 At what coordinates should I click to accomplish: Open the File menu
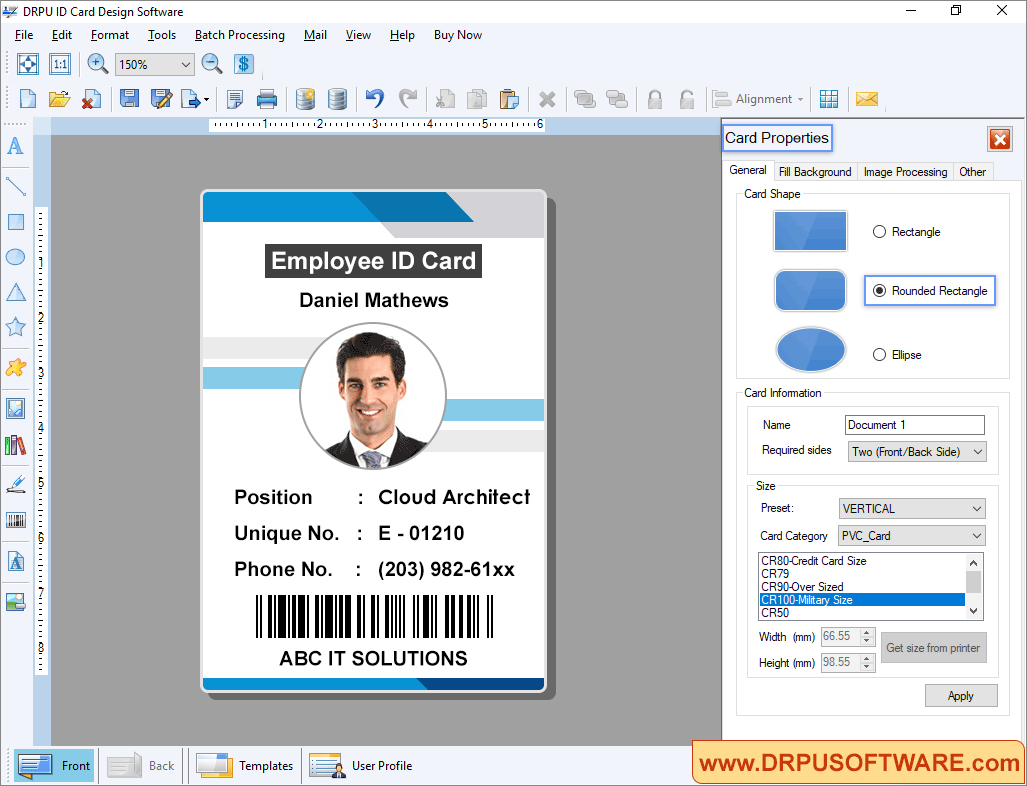[24, 35]
